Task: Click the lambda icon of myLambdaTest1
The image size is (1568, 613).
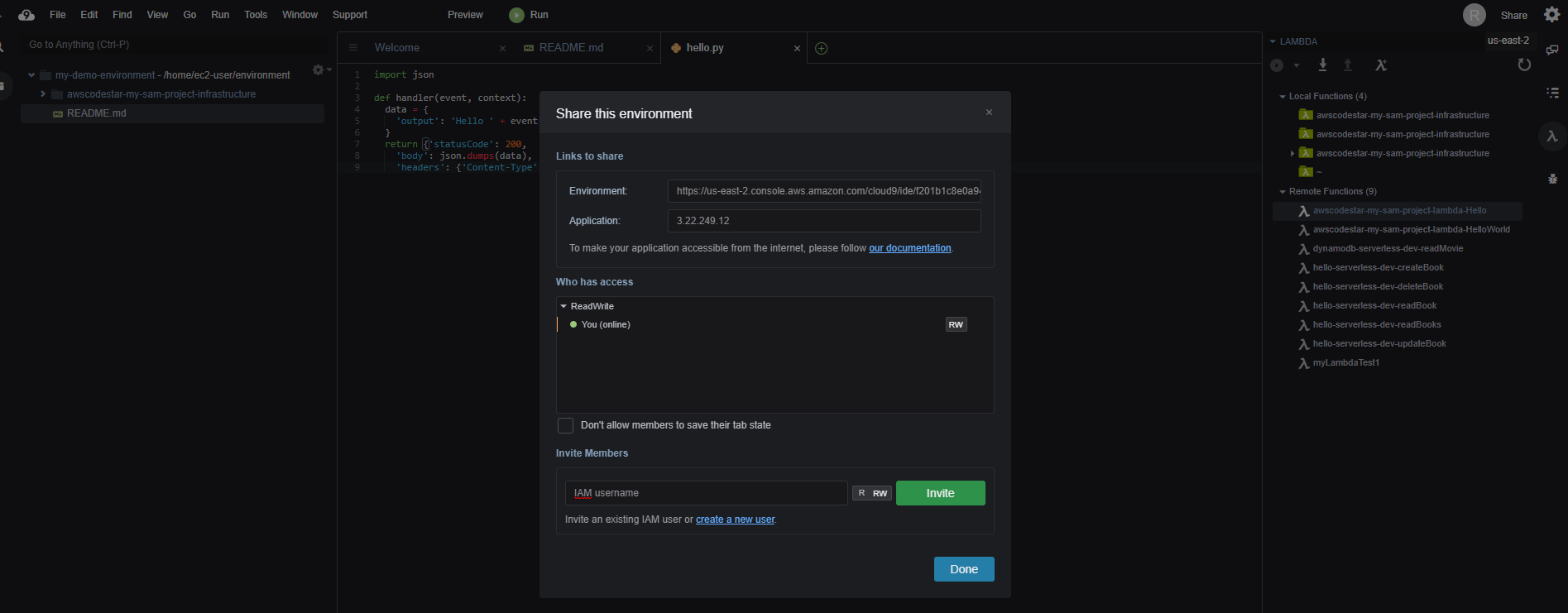Action: point(1303,363)
